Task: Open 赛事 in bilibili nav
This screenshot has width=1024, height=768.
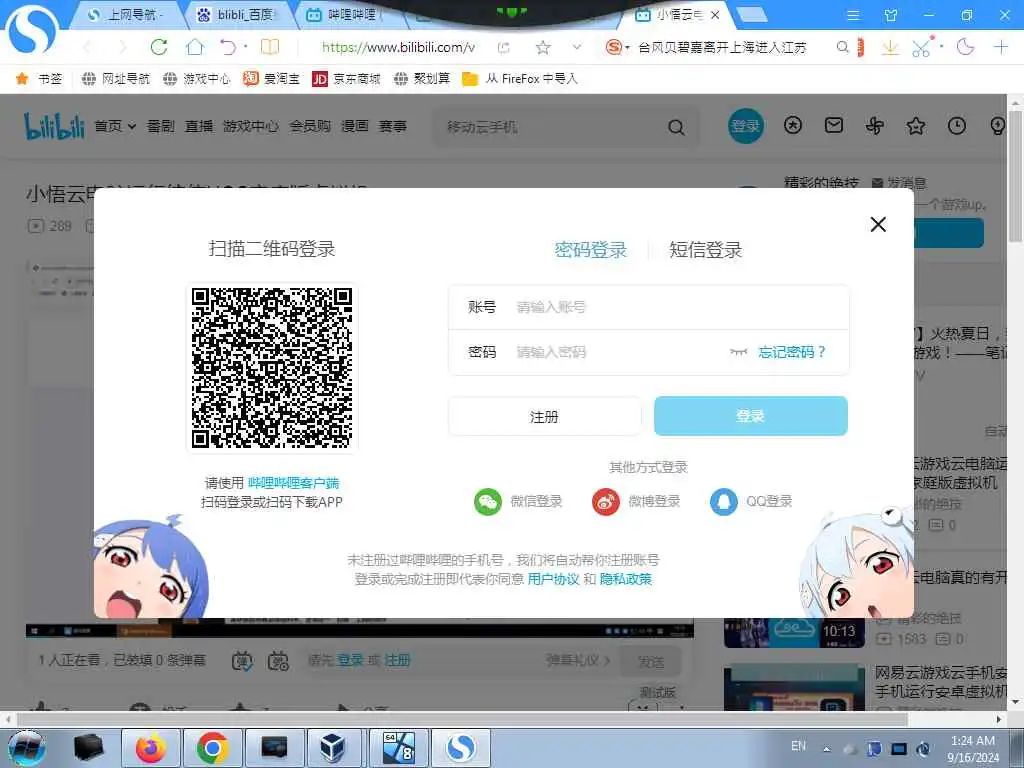Action: click(x=393, y=126)
